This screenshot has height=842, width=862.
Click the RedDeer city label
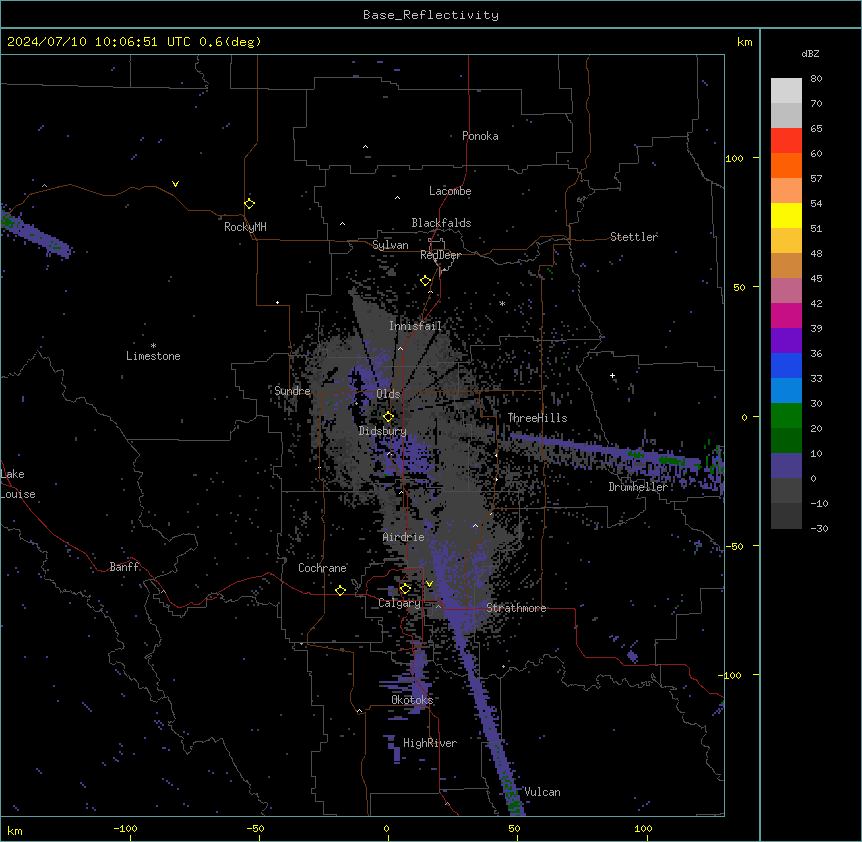tap(440, 255)
